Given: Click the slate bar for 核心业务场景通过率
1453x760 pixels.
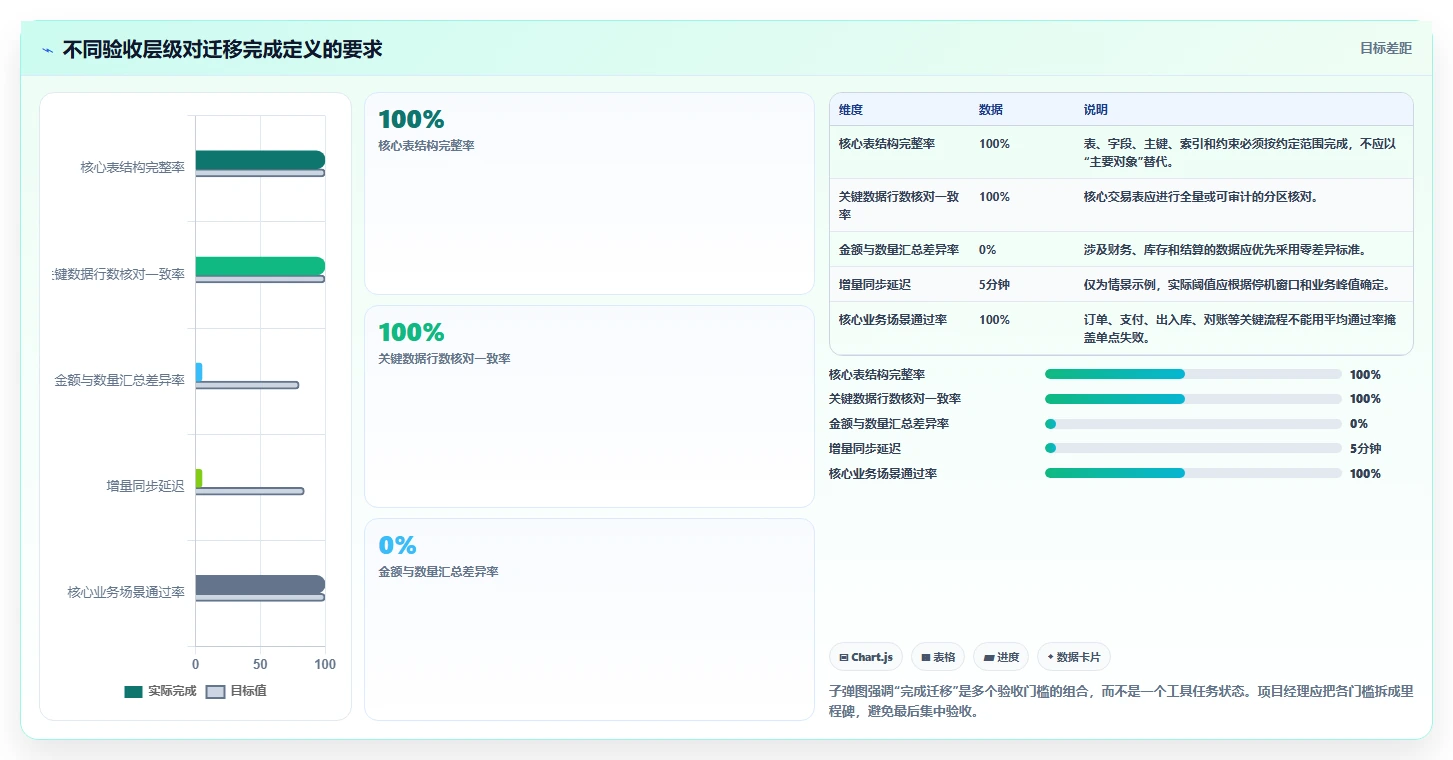Looking at the screenshot, I should tap(260, 585).
